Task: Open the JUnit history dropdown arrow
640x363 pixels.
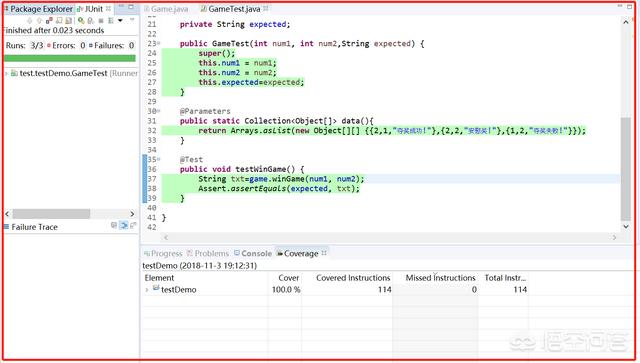Action: coord(120,20)
